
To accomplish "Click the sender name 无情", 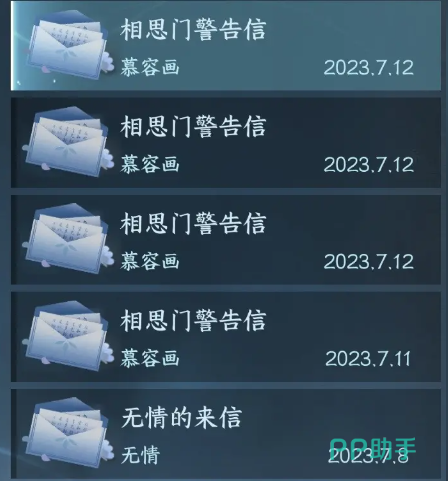I will point(141,455).
